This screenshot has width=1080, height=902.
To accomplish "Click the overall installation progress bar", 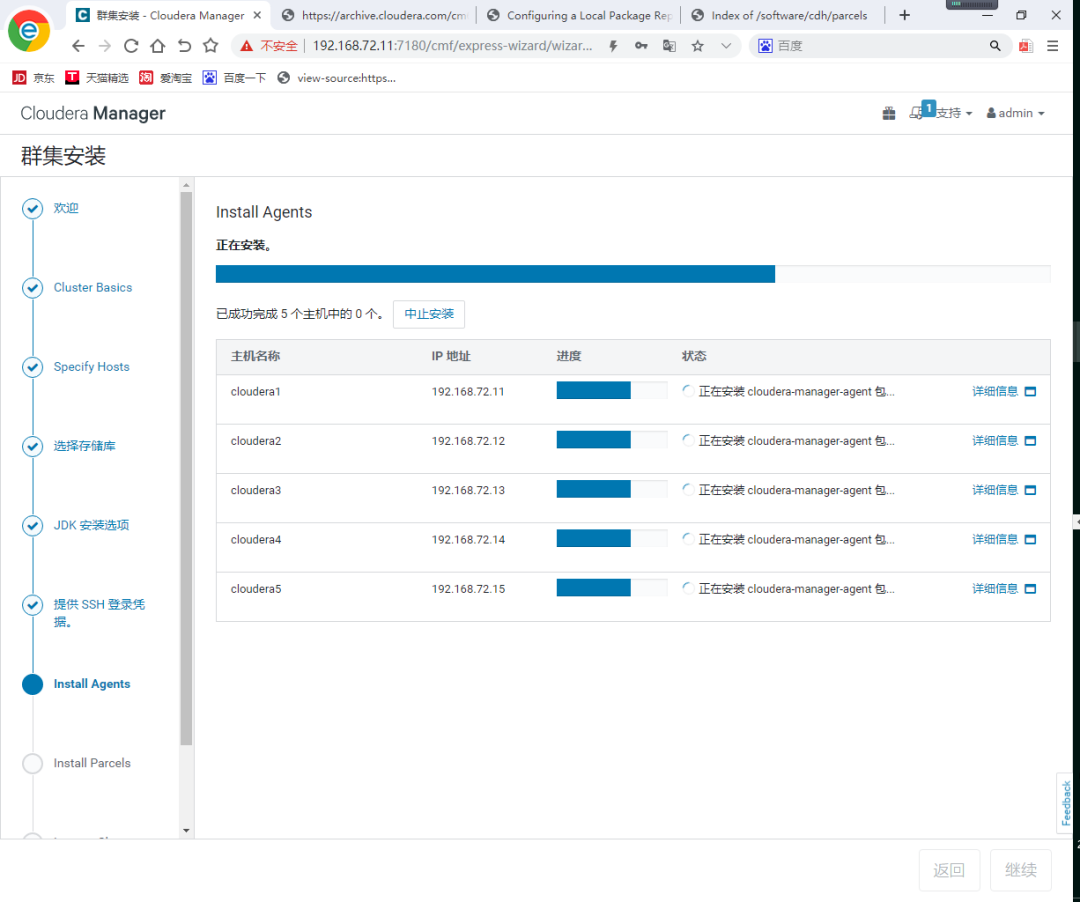I will tap(633, 274).
